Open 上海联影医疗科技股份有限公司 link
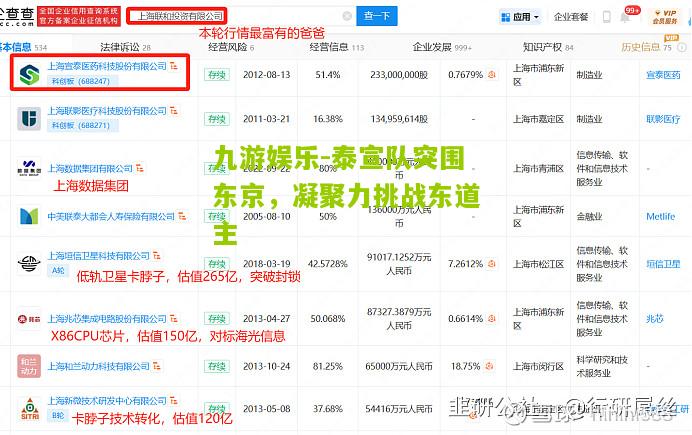The height and width of the screenshot is (435, 692). click(x=107, y=111)
